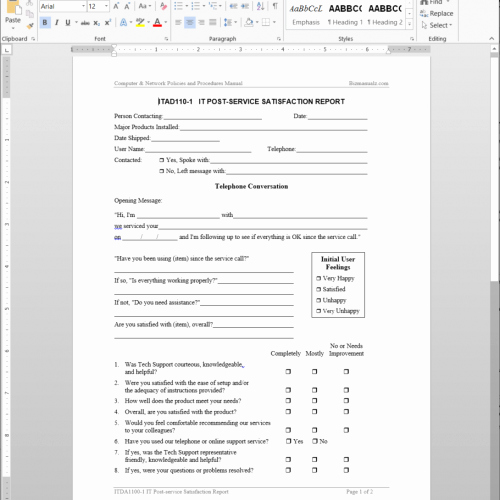The width and height of the screenshot is (500, 500).
Task: Check Completely box for question 3
Action: (288, 401)
